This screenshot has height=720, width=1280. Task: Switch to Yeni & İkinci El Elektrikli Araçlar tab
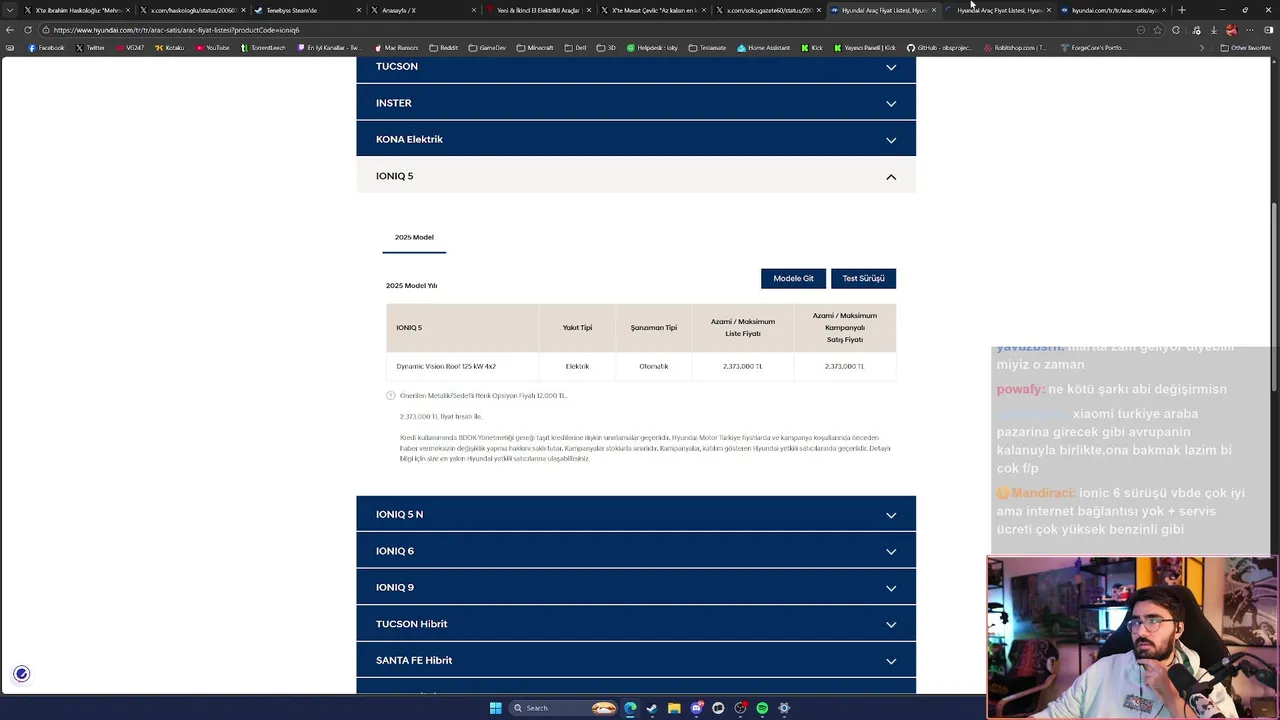538,10
